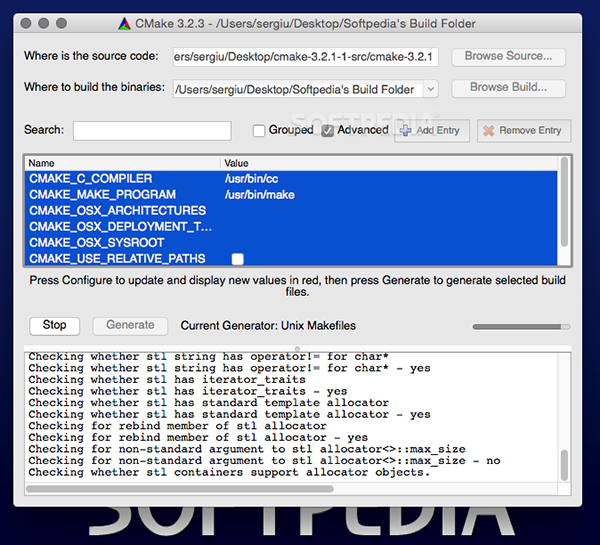Click the output log horizontal scrollbar
Image resolution: width=600 pixels, height=545 pixels.
pyautogui.click(x=180, y=489)
